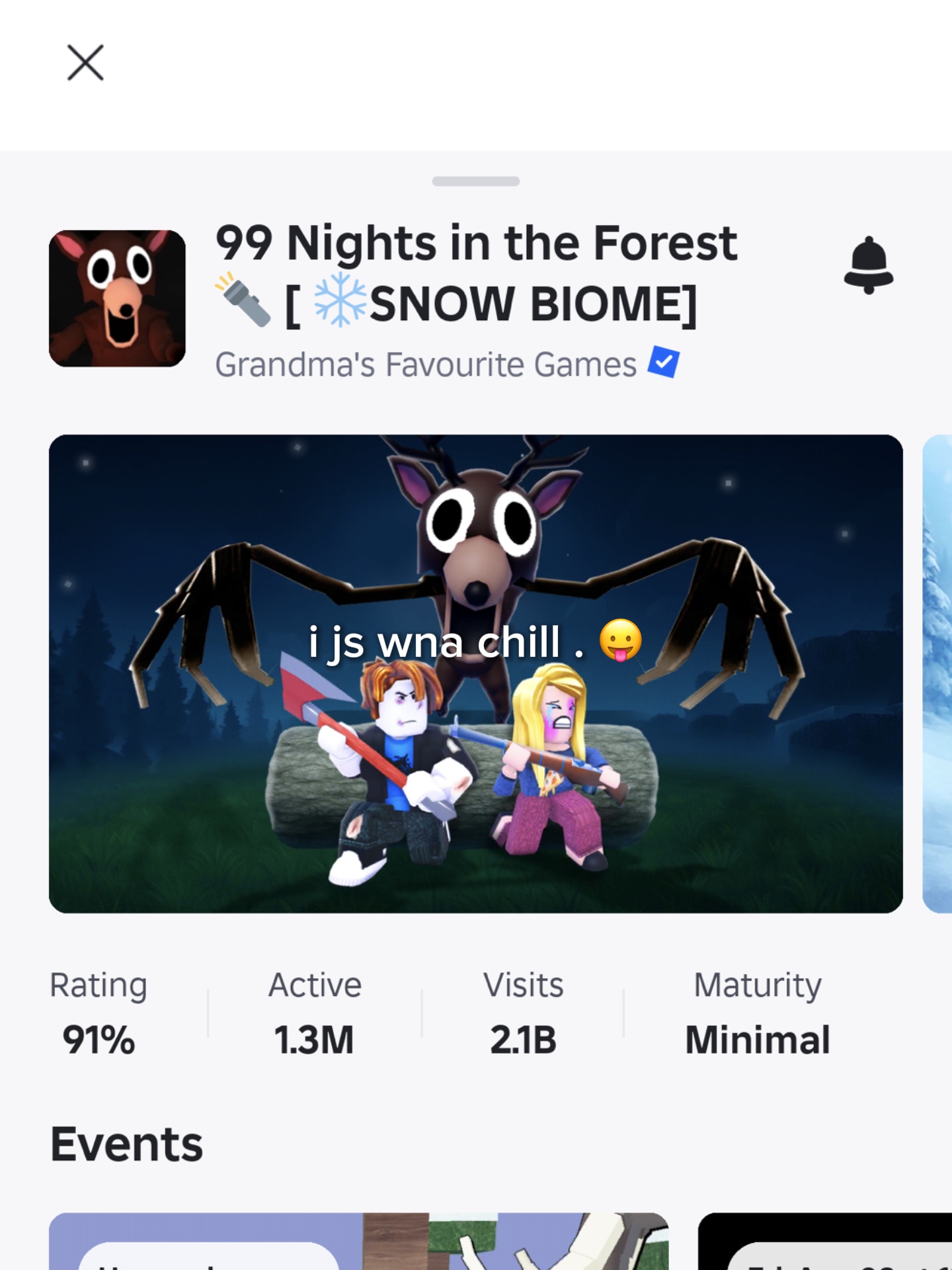The height and width of the screenshot is (1270, 952).
Task: Open the deer monster game icon
Action: coord(117,298)
